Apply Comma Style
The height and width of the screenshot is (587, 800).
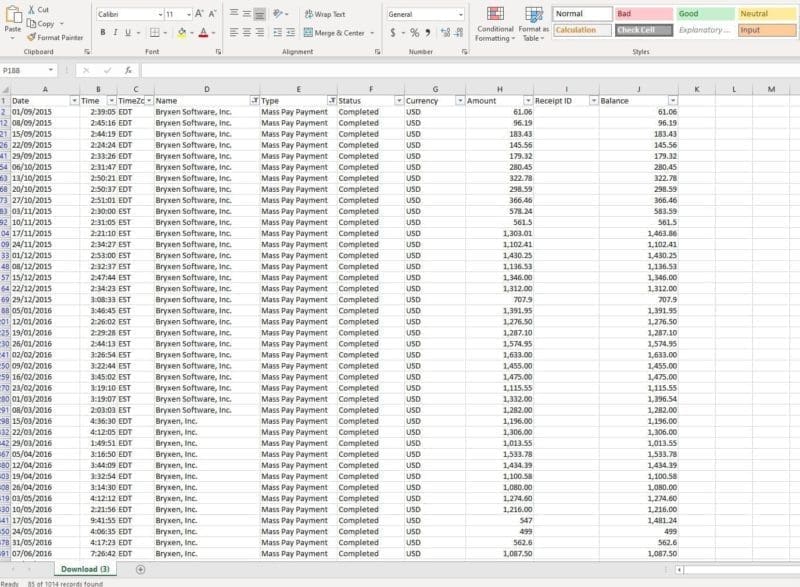pos(428,33)
